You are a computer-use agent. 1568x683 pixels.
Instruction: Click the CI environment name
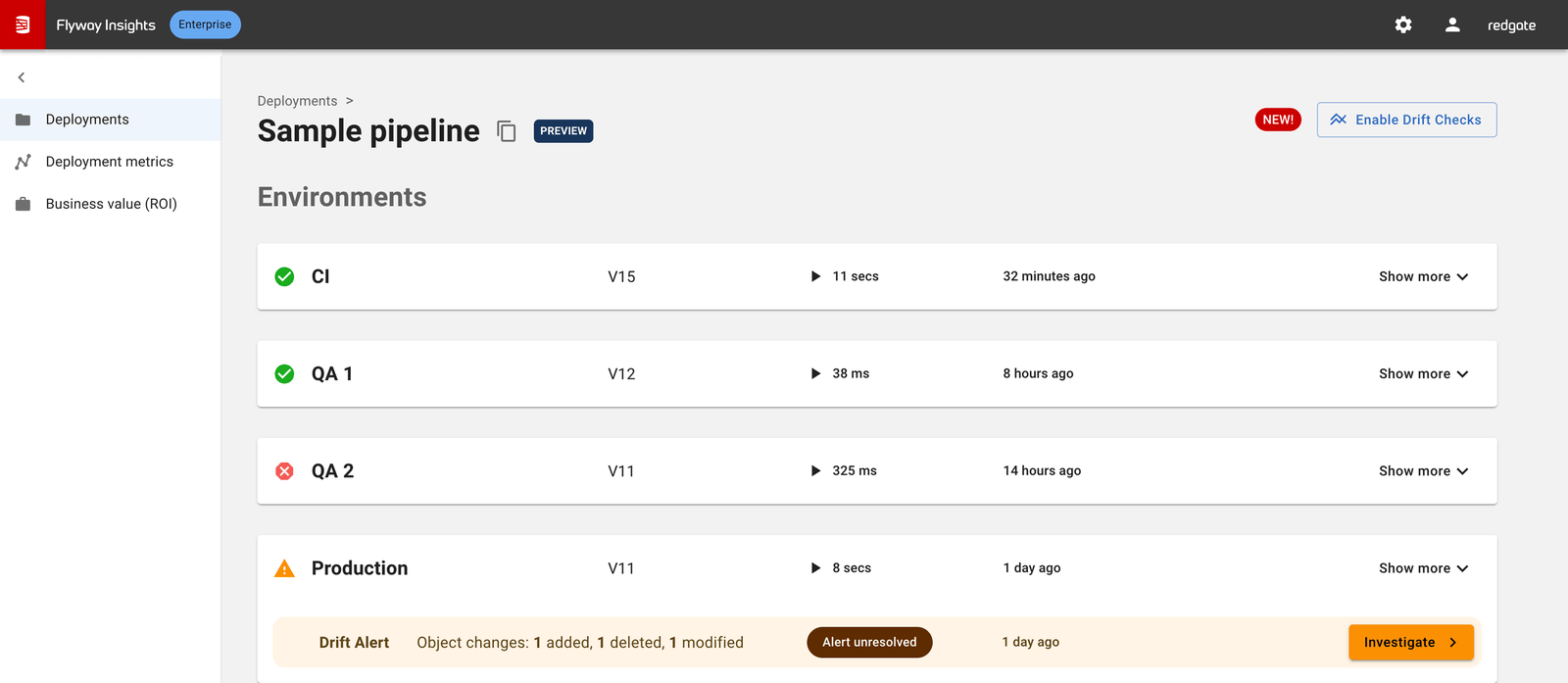coord(320,276)
